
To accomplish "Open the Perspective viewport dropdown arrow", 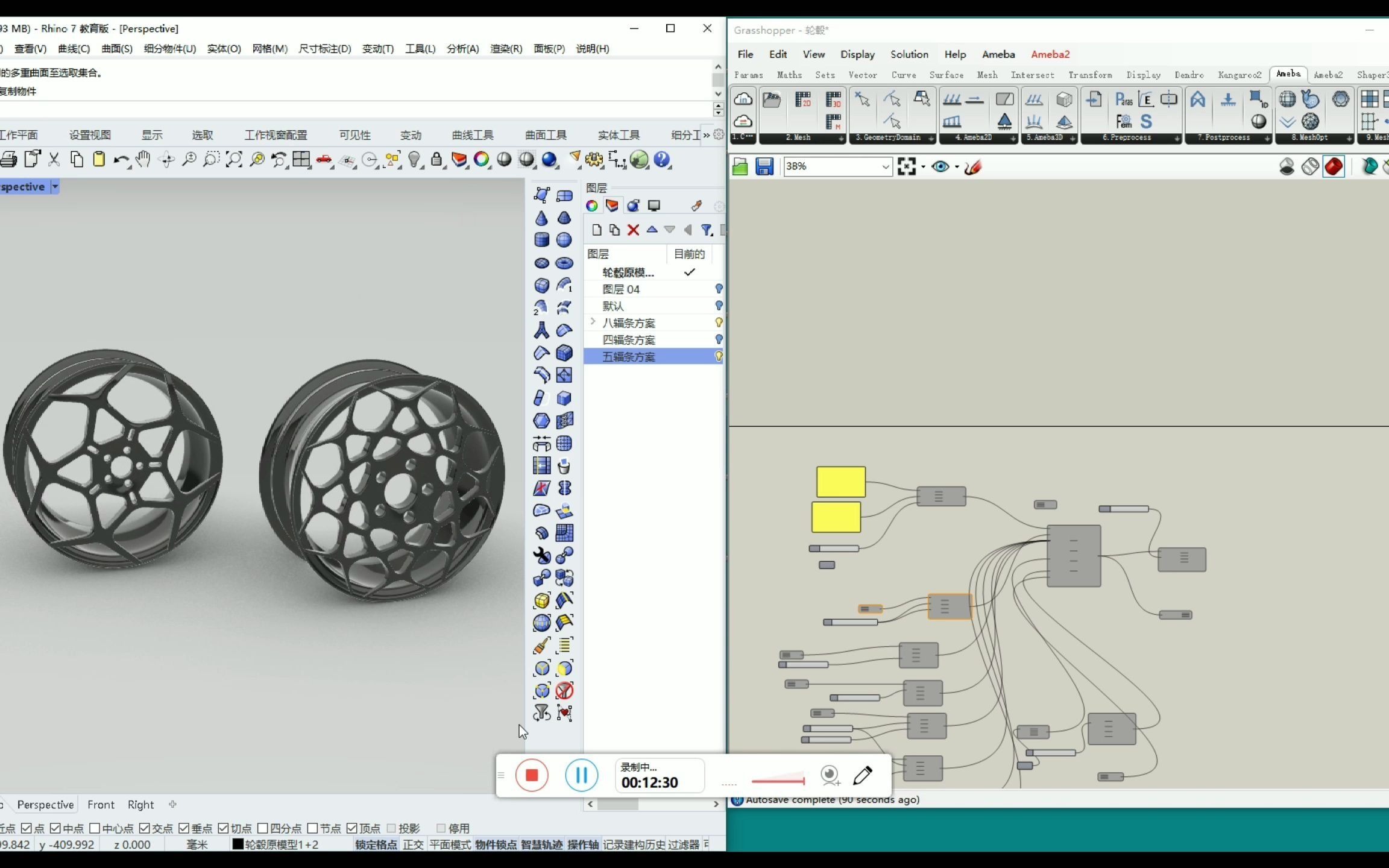I will tap(55, 186).
